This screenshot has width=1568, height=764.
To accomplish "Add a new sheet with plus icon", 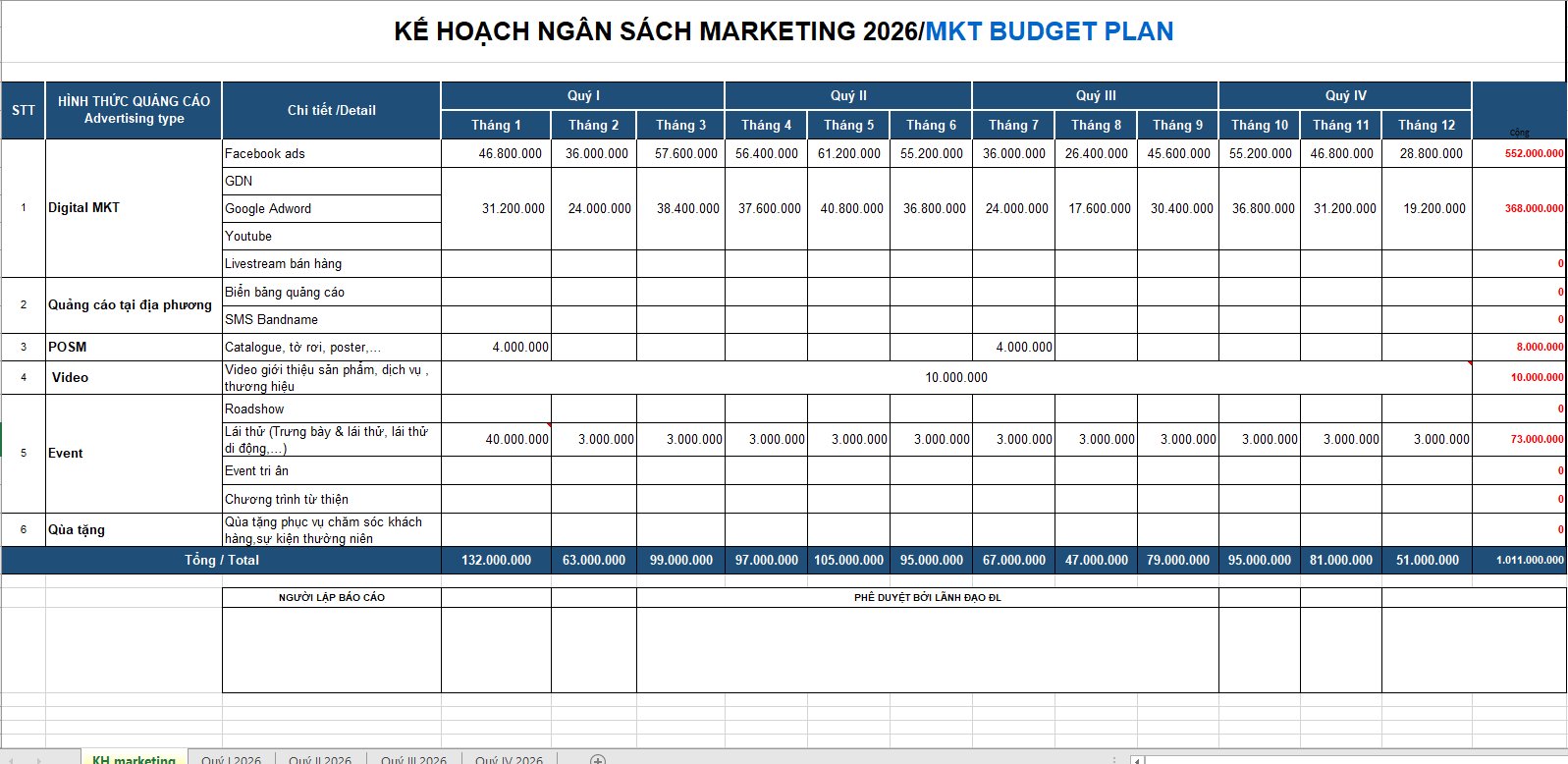I will pyautogui.click(x=598, y=759).
